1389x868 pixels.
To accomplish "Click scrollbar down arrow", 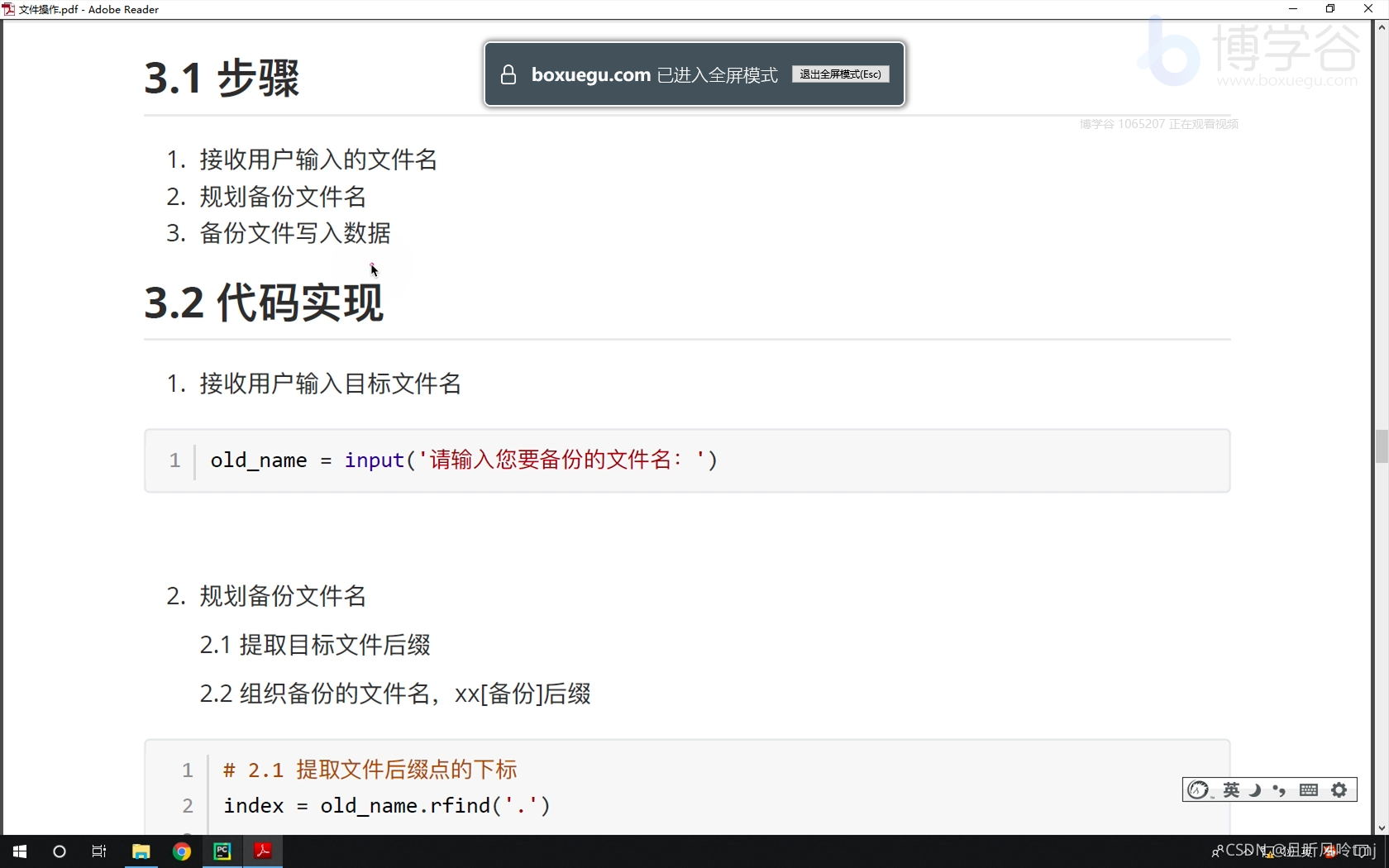I will (1382, 828).
